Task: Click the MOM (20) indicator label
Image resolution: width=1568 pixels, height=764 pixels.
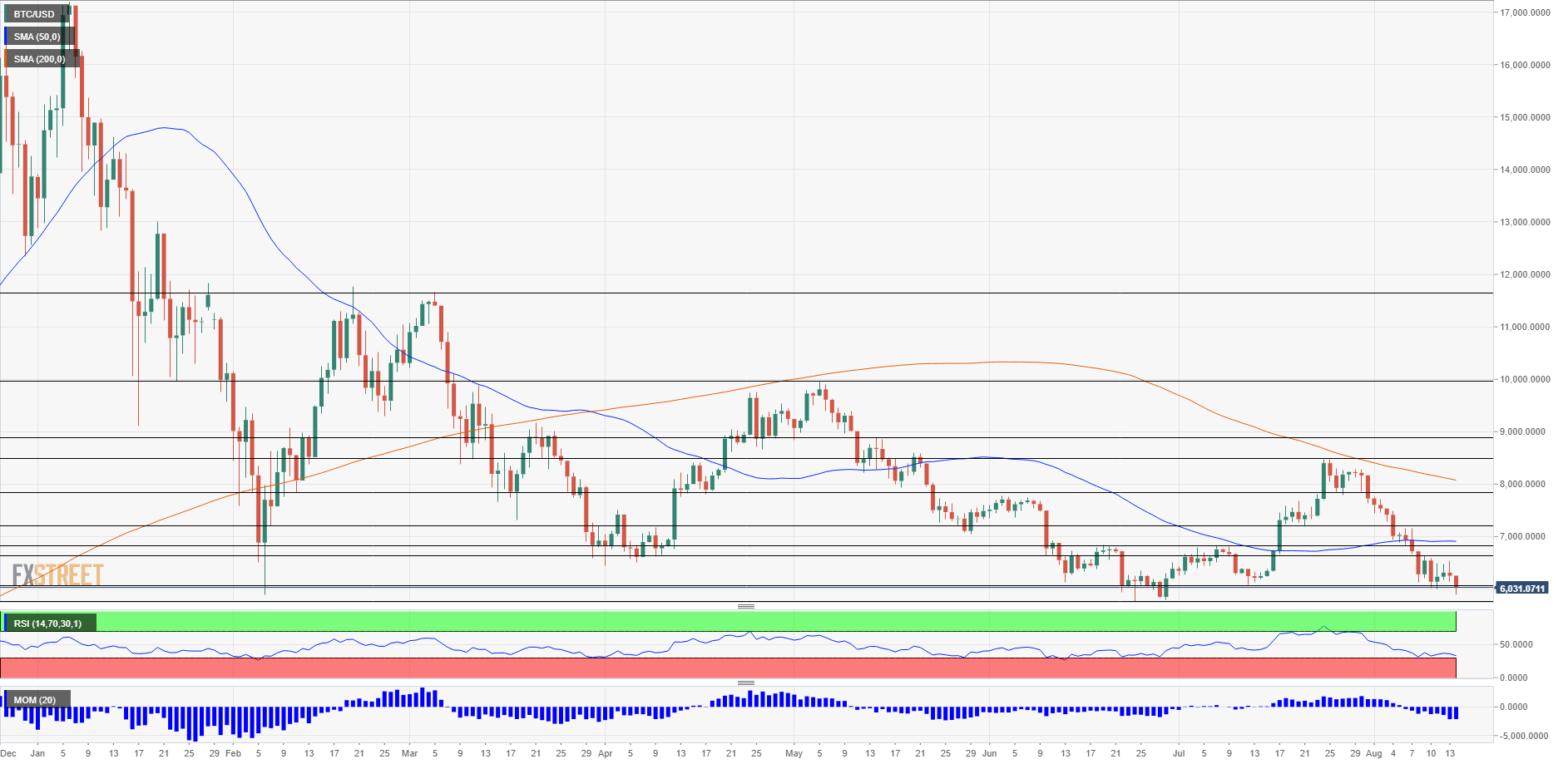Action: (35, 700)
